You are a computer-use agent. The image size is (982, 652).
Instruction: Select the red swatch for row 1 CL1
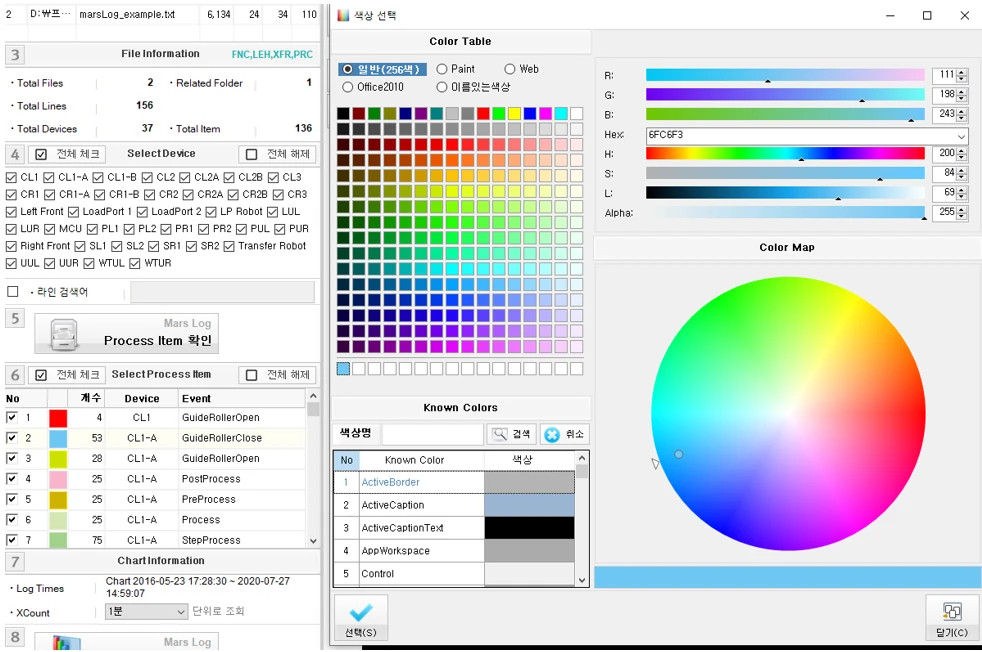tap(58, 418)
